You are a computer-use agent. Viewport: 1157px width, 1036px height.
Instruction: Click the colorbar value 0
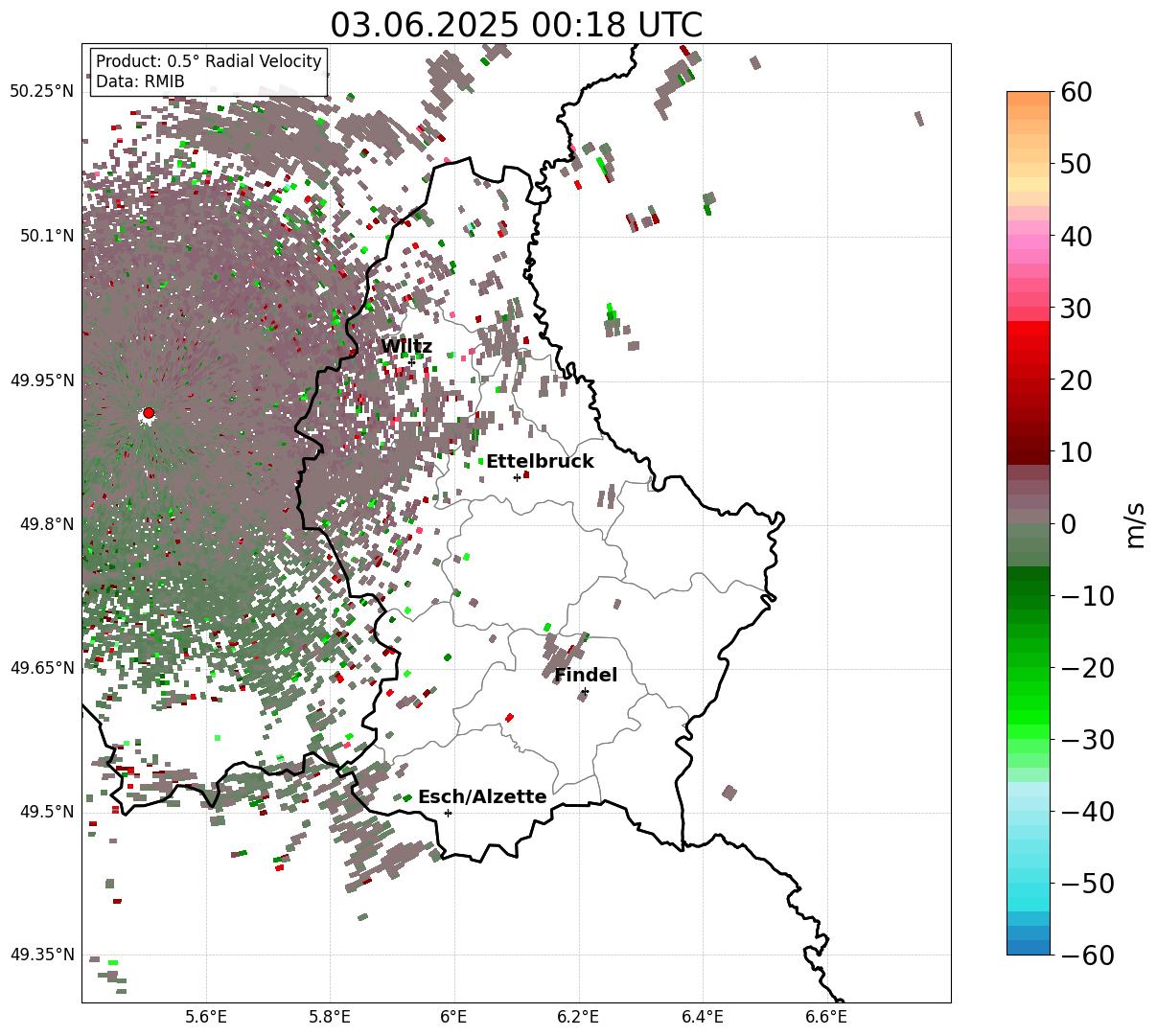(x=1069, y=524)
